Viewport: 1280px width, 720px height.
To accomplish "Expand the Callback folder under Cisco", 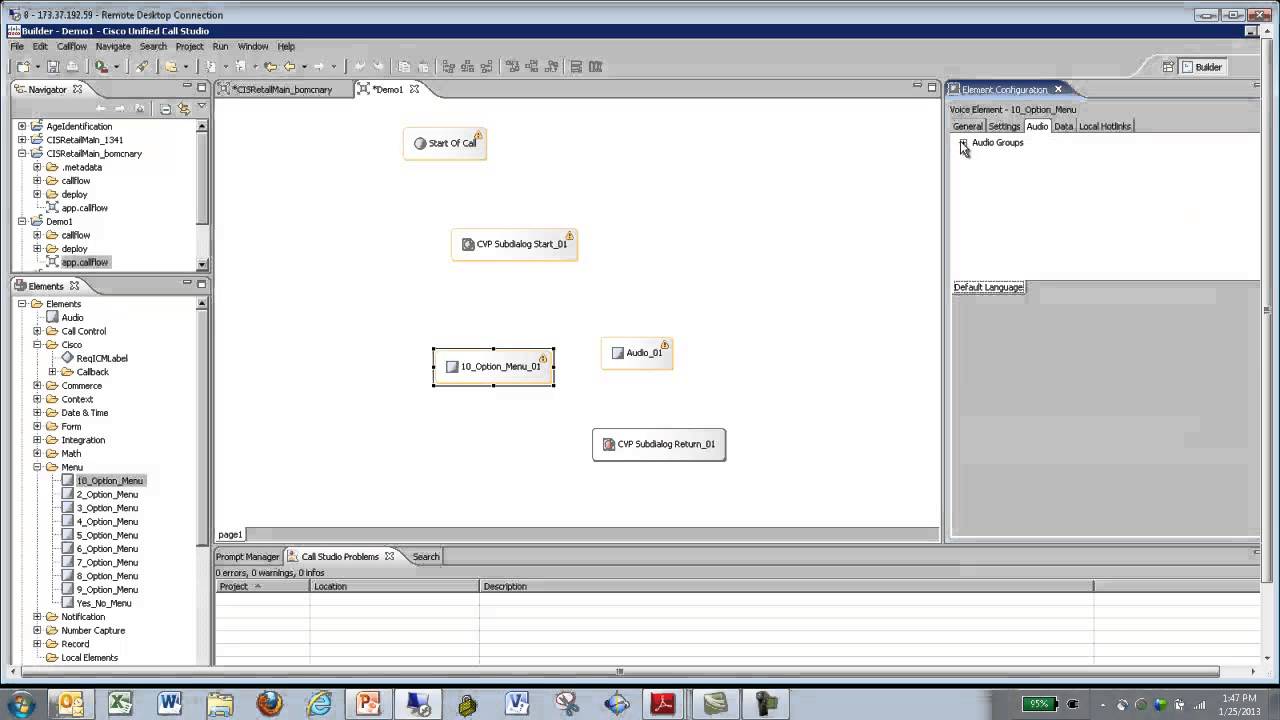I will tap(53, 372).
